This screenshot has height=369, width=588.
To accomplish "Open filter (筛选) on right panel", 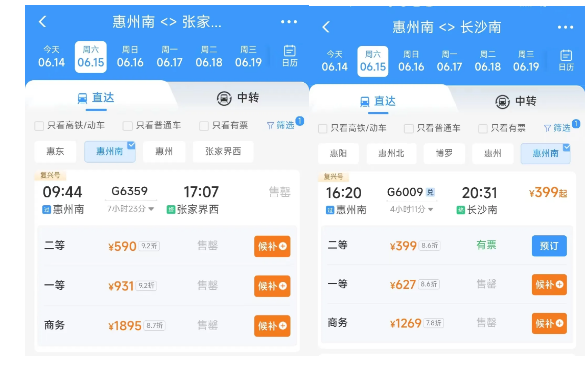I will coord(558,128).
